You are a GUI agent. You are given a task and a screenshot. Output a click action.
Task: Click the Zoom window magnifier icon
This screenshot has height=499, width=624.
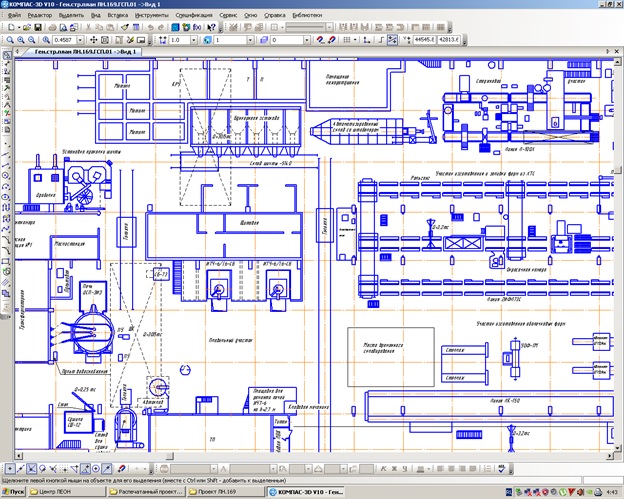(x=10, y=40)
